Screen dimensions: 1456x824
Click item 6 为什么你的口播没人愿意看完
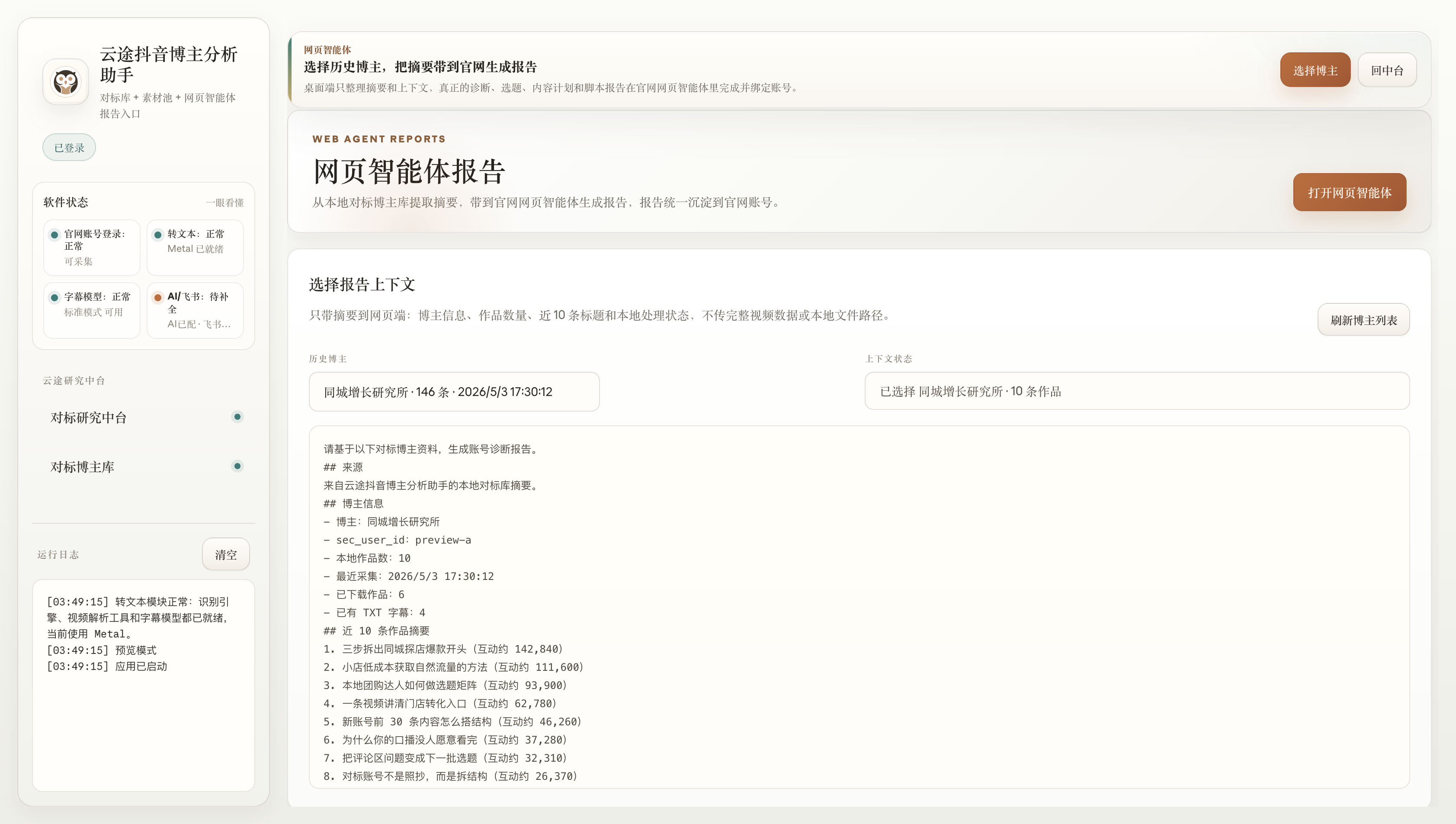[x=445, y=740]
